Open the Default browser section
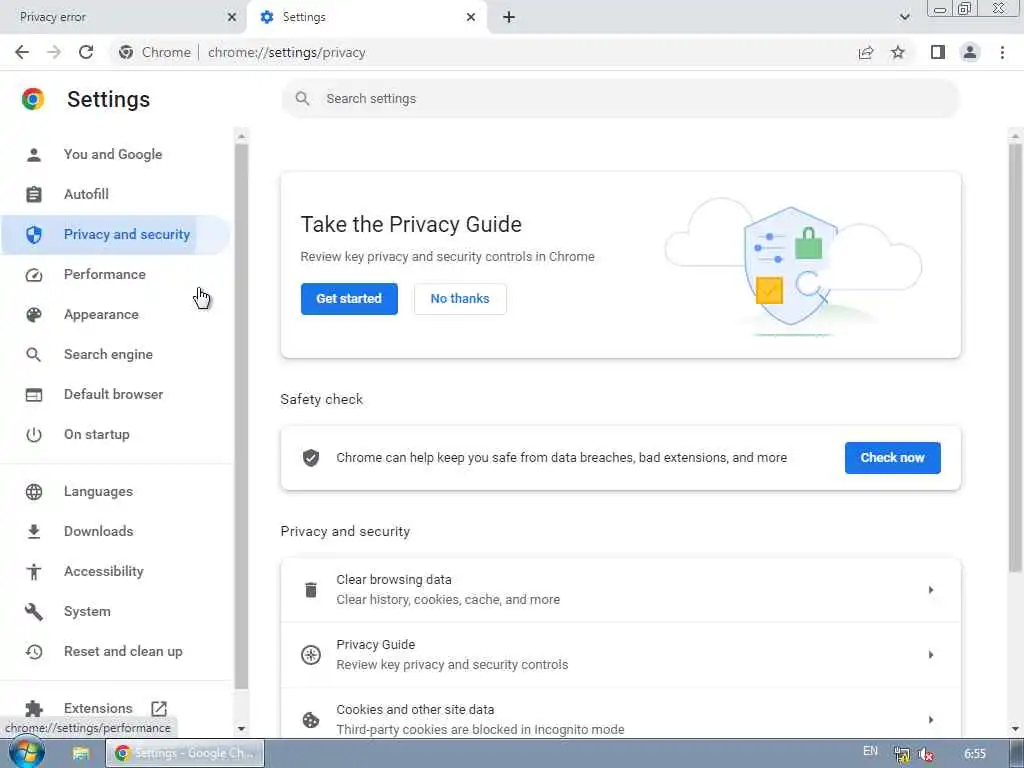Viewport: 1024px width, 768px height. (116, 394)
